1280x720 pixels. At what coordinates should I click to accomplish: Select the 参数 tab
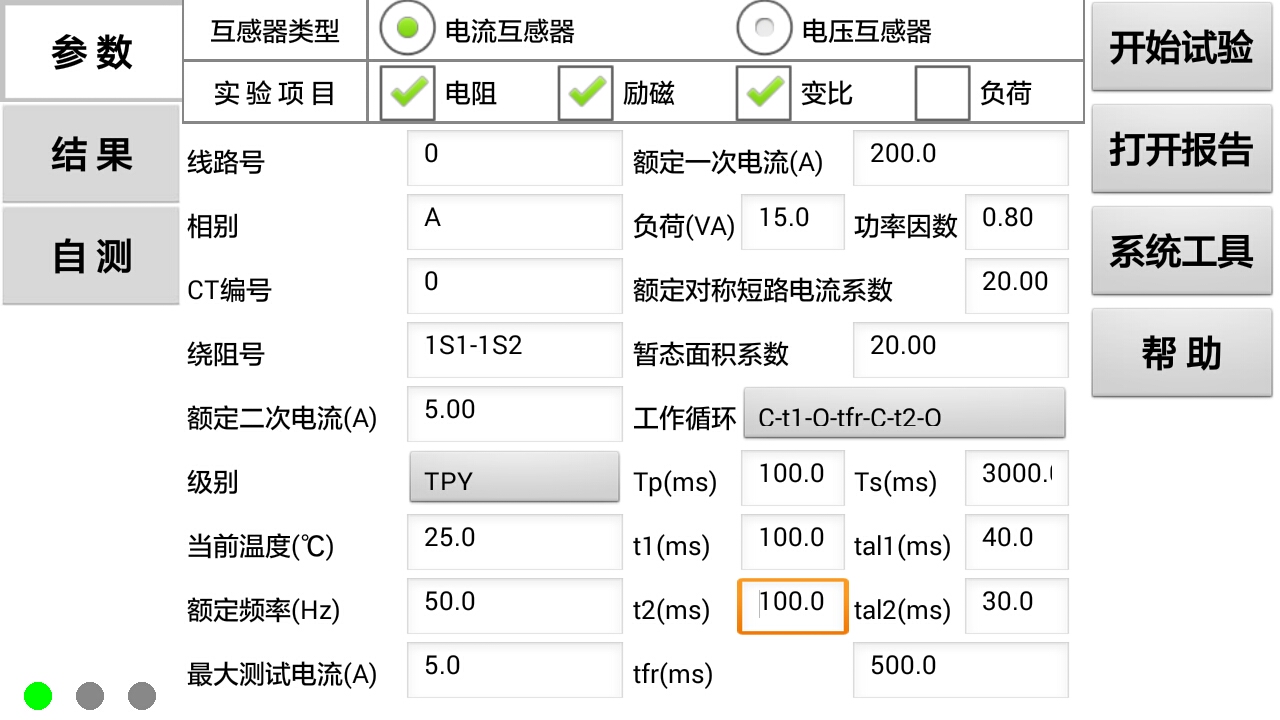click(92, 52)
